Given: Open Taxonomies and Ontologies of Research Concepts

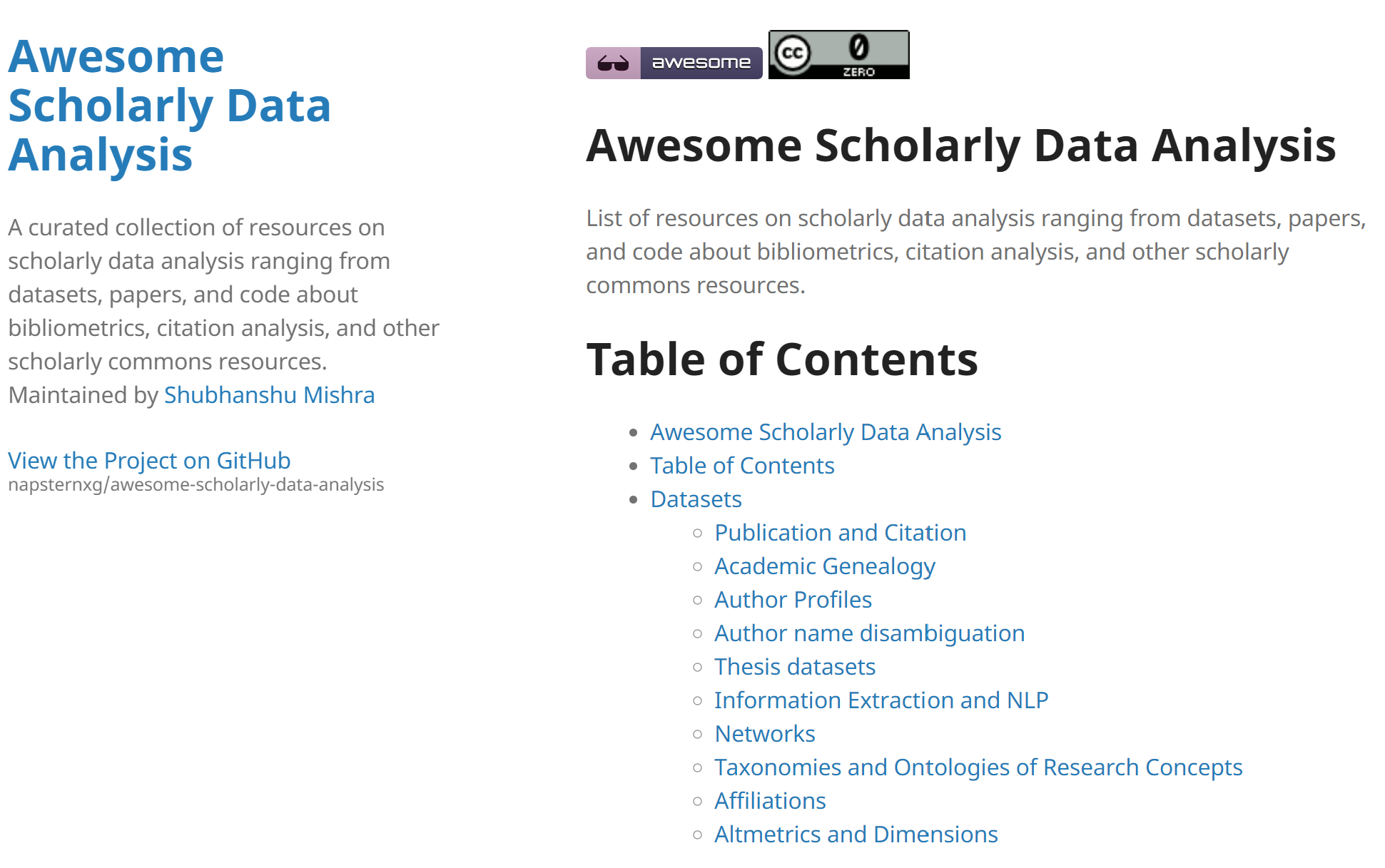Looking at the screenshot, I should pos(978,767).
